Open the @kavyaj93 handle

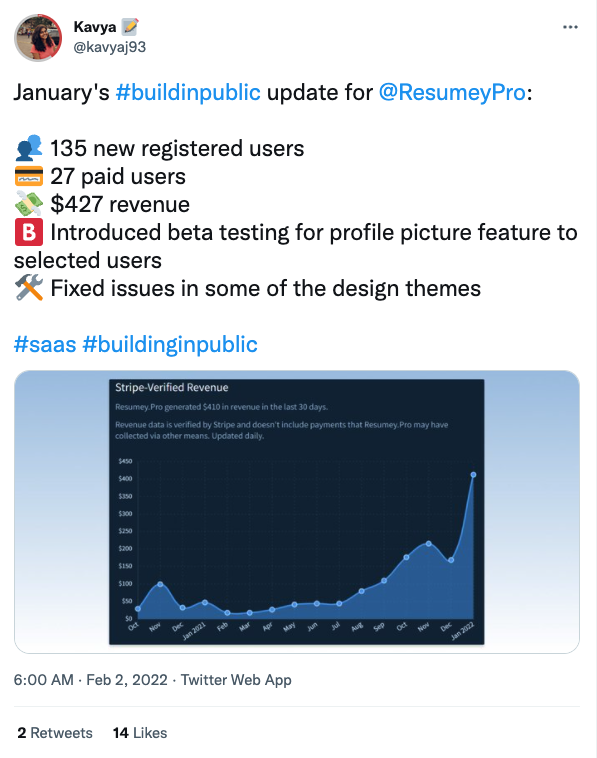pyautogui.click(x=110, y=47)
